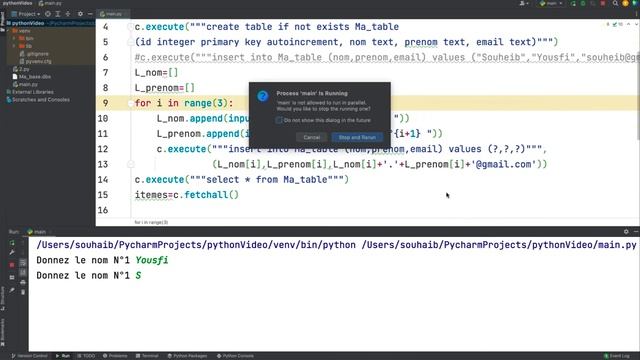Open Version Control tool window
Viewport: 640px width, 360px height.
pos(29,356)
